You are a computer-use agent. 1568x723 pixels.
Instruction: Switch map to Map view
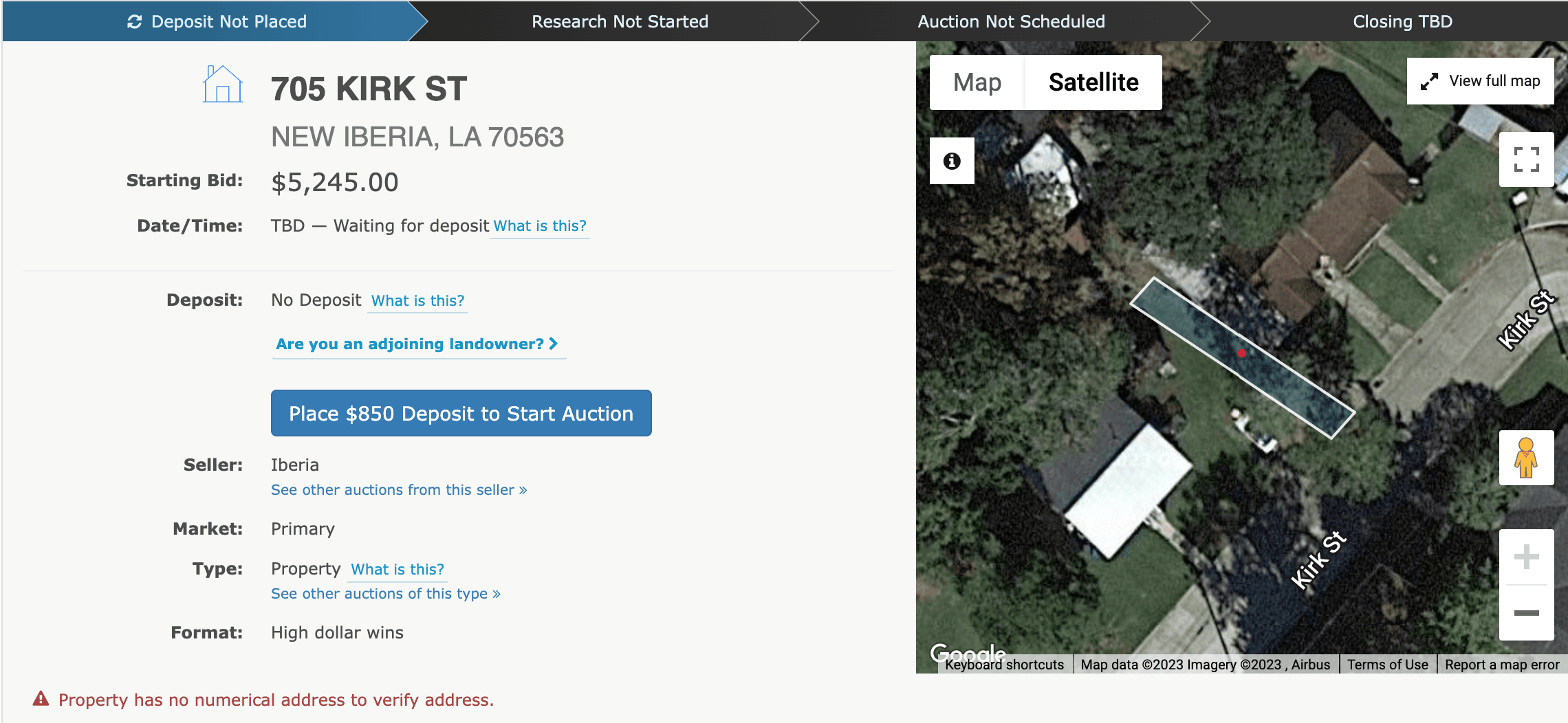[x=977, y=82]
